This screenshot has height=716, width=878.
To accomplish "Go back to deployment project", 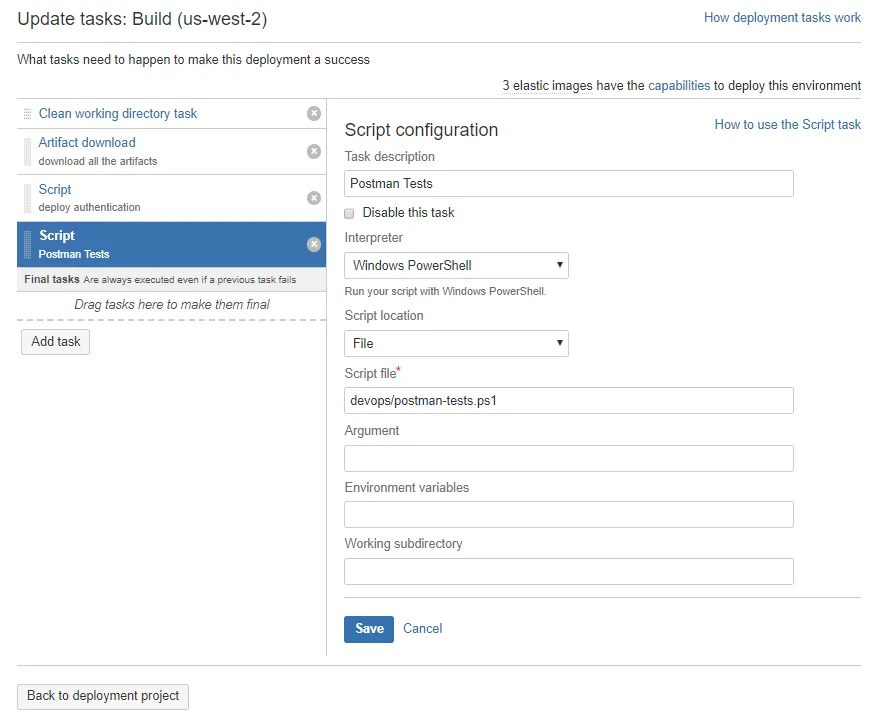I will 103,696.
